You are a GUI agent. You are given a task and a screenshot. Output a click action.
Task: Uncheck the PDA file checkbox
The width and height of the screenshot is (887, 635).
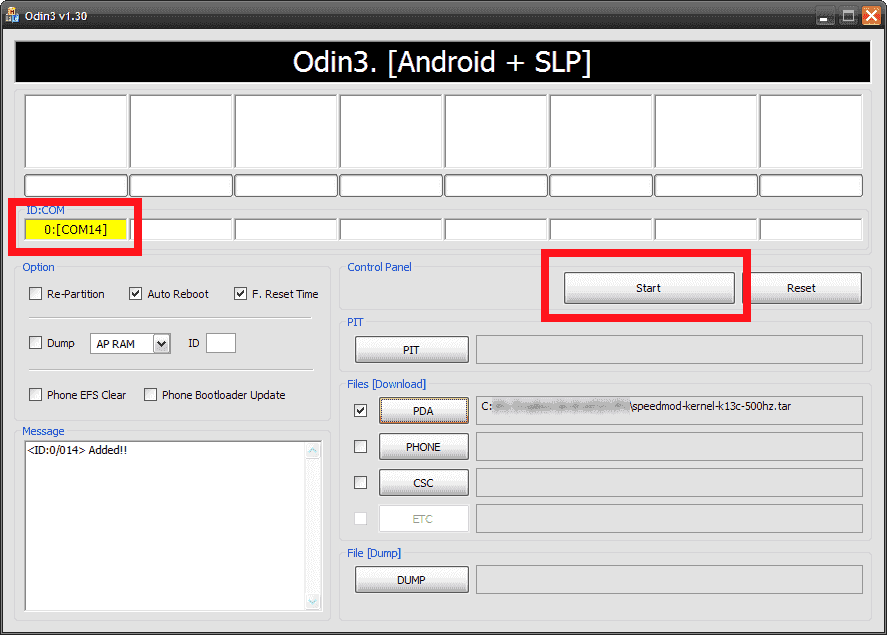point(360,411)
